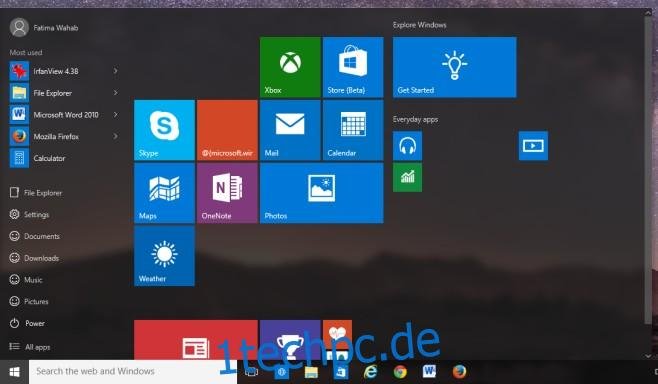The width and height of the screenshot is (658, 384).
Task: Open the orange @{microsoft.wir tile
Action: [227, 130]
